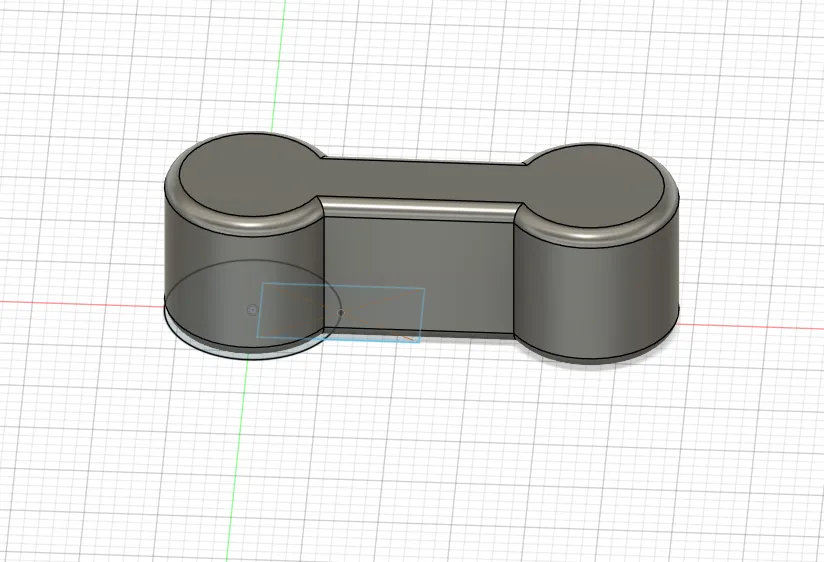Pick the center point of the blue sketch rectangle
This screenshot has width=824, height=562.
click(341, 313)
